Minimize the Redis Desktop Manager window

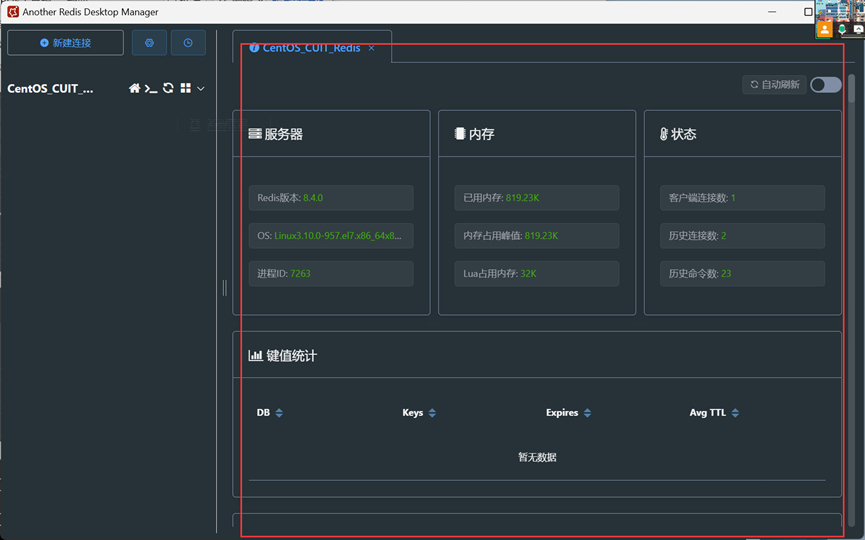[772, 12]
